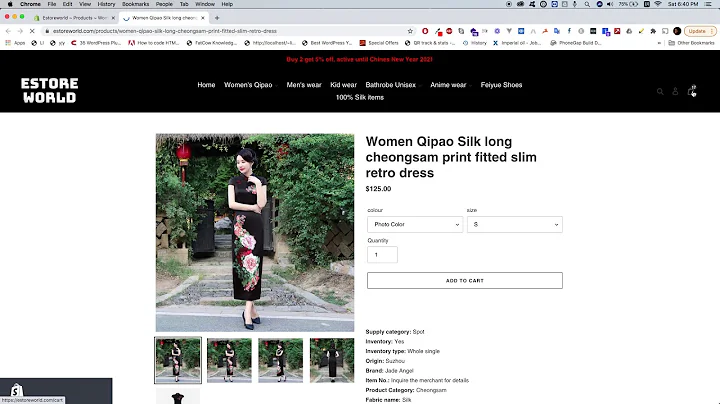Open the 100% Silk items navigation link
Viewport: 720px width, 404px height.
pyautogui.click(x=360, y=97)
